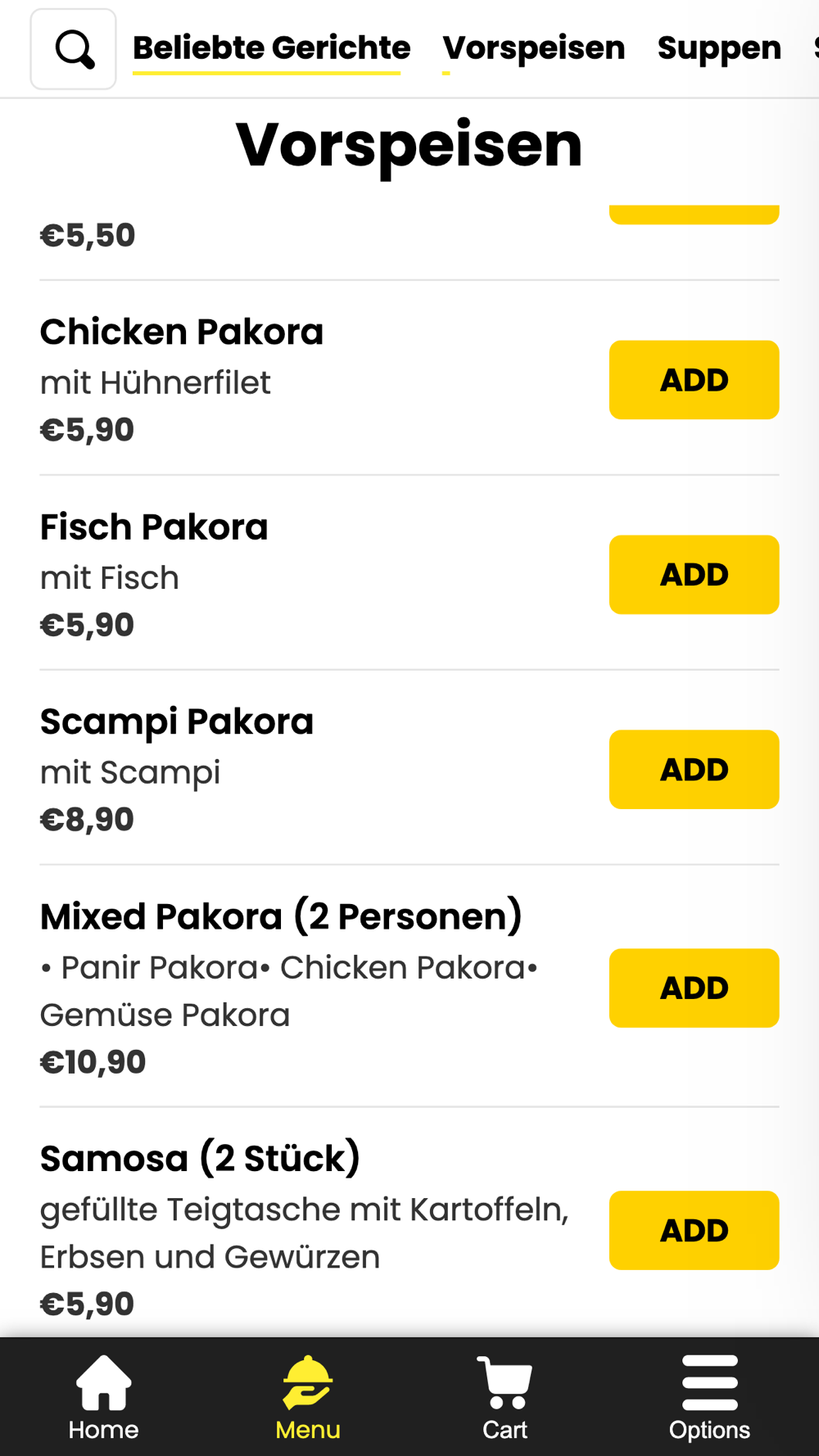Tap the Home house icon
The height and width of the screenshot is (1456, 819).
103,1382
